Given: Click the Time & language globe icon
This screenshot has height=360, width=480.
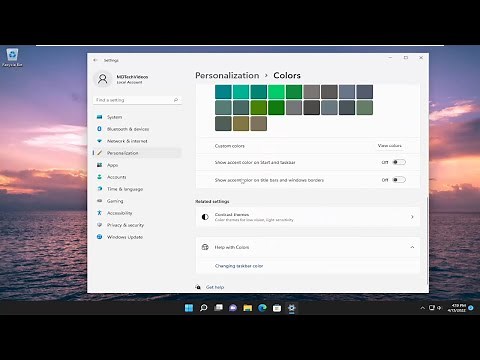Looking at the screenshot, I should pyautogui.click(x=99, y=189).
